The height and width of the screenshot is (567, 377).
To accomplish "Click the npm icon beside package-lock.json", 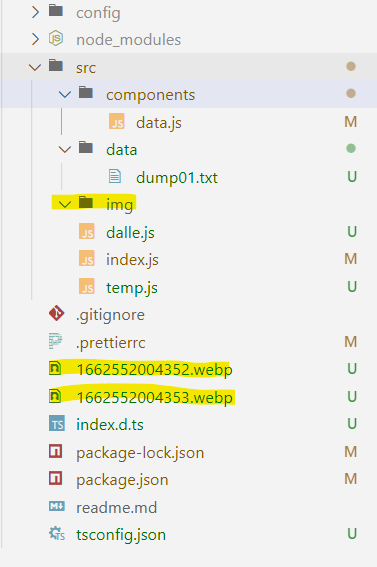I will [56, 451].
